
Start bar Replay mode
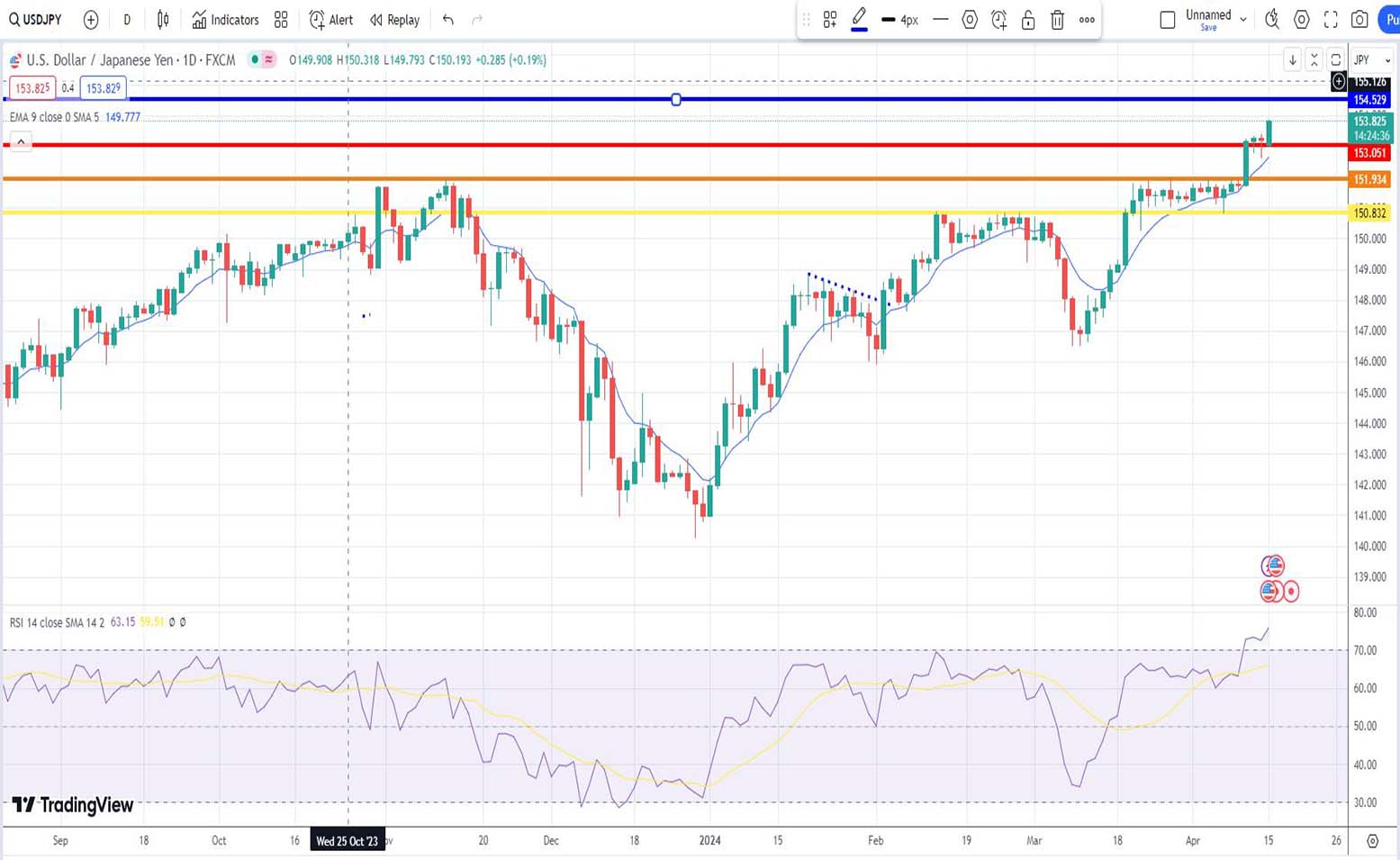point(394,20)
